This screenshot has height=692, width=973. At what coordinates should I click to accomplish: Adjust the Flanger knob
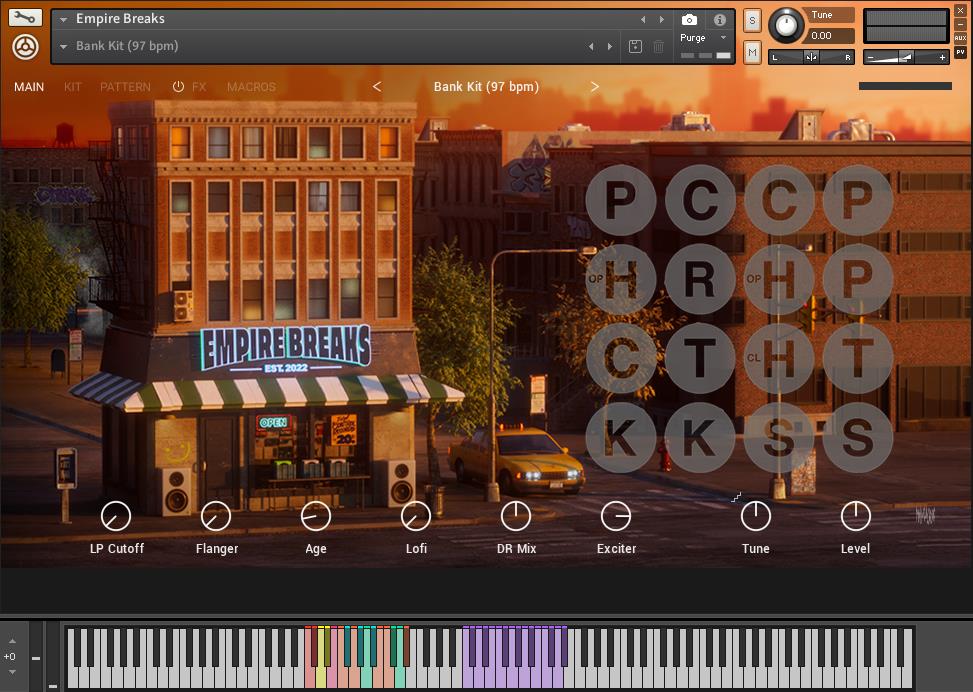click(x=216, y=516)
